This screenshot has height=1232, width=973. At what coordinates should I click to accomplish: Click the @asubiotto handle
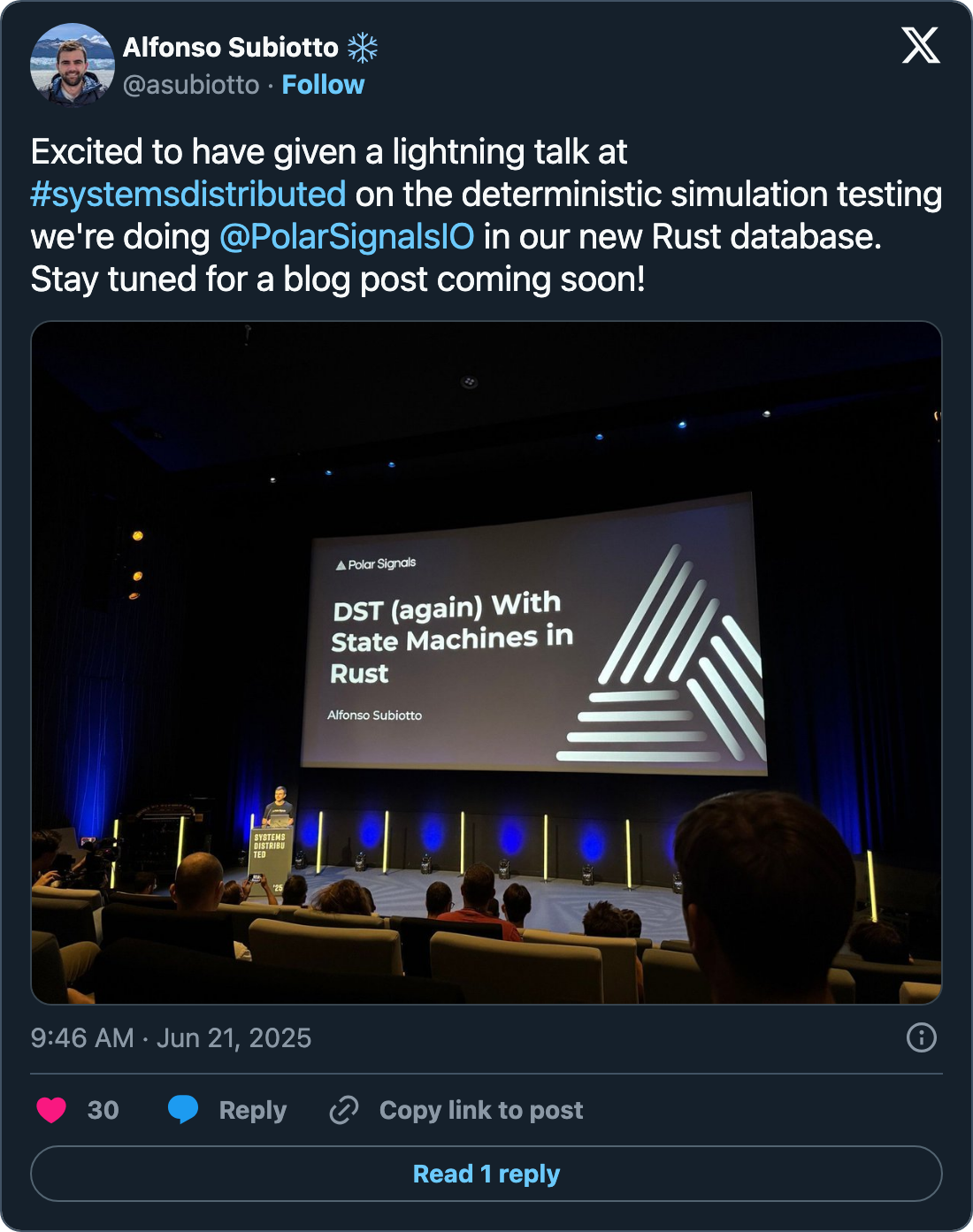(191, 85)
